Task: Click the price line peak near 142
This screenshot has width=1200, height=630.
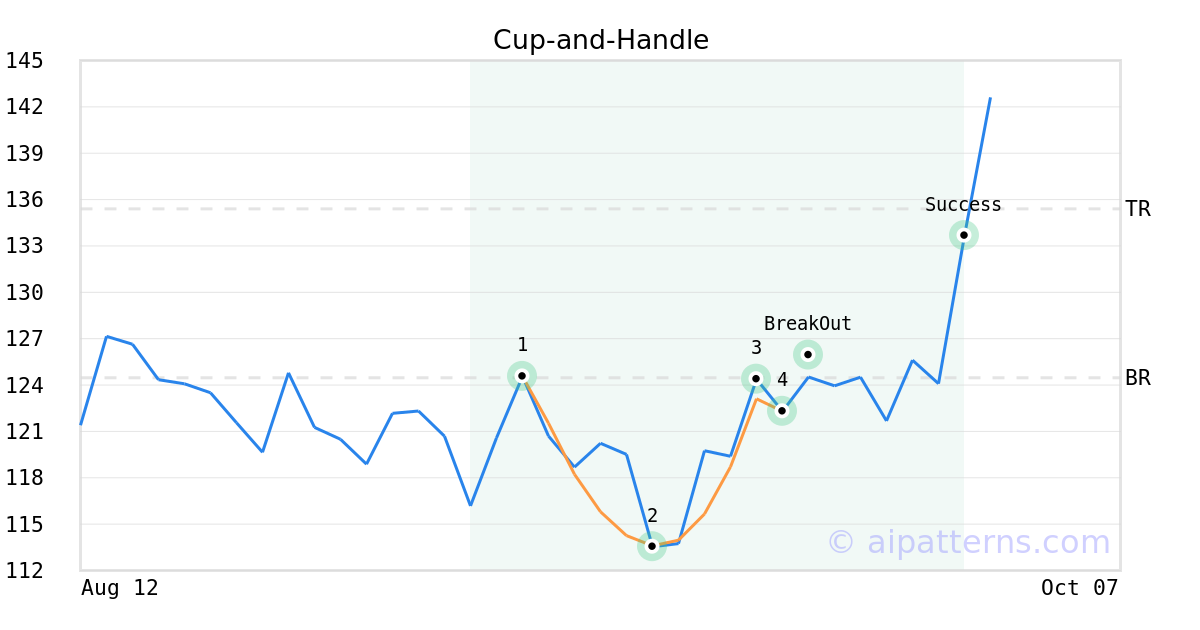Action: click(x=990, y=99)
